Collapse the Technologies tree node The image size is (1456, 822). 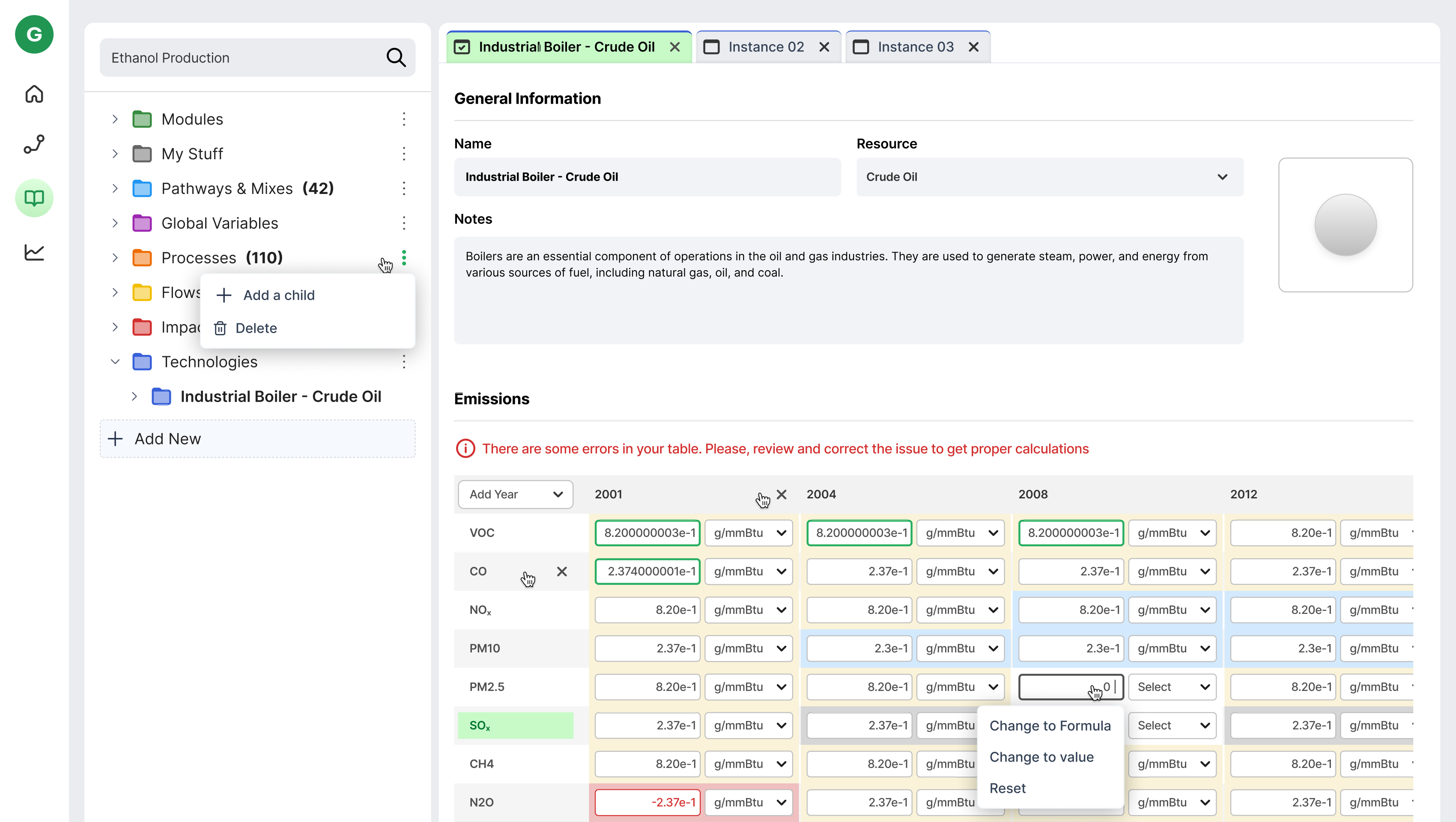115,362
